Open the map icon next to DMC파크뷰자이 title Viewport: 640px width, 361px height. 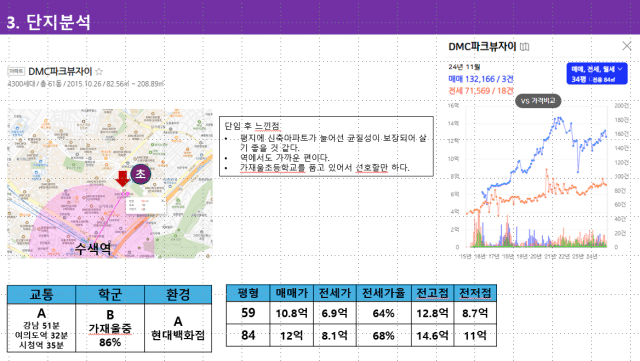pos(524,47)
